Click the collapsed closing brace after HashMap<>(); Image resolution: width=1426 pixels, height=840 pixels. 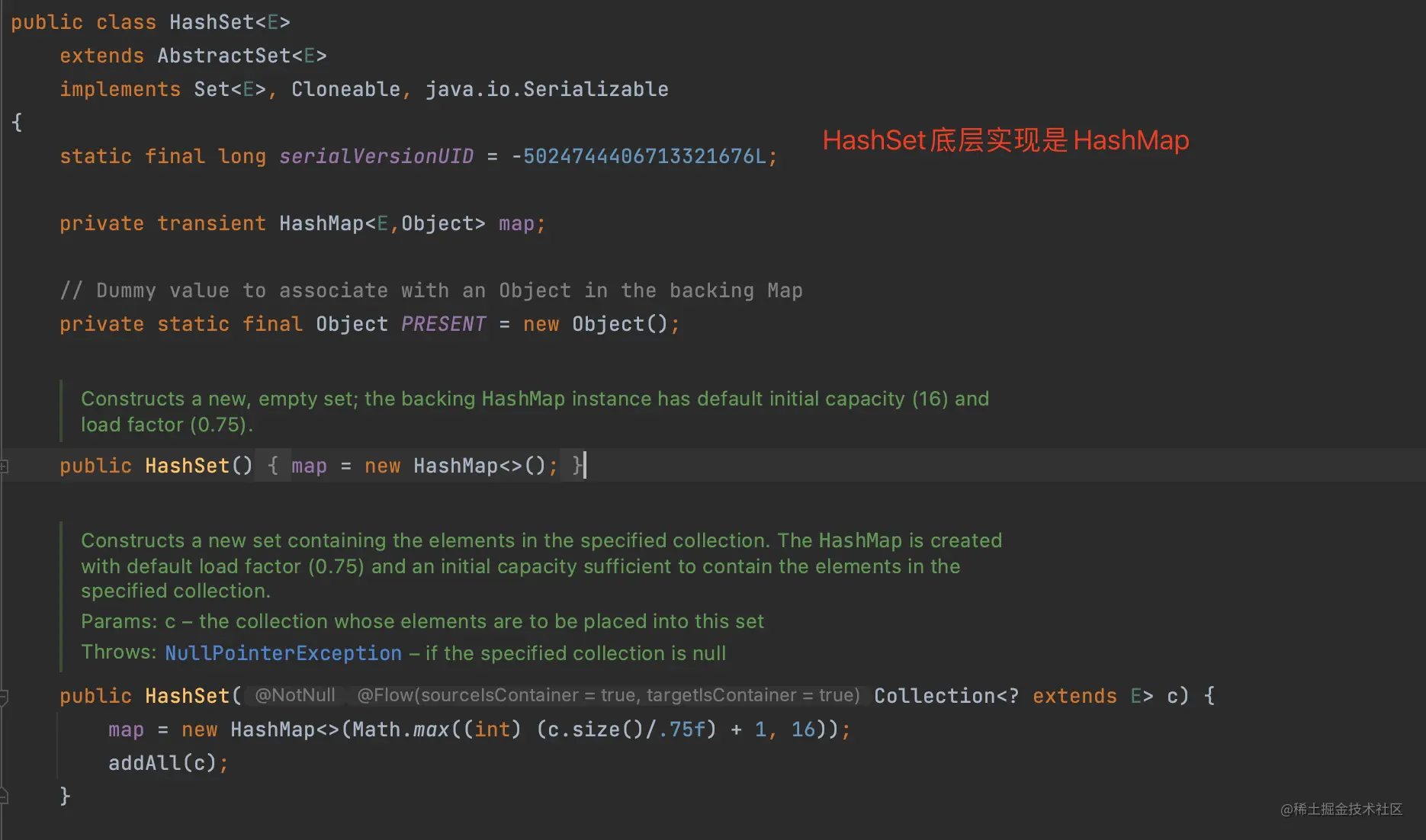click(x=577, y=466)
